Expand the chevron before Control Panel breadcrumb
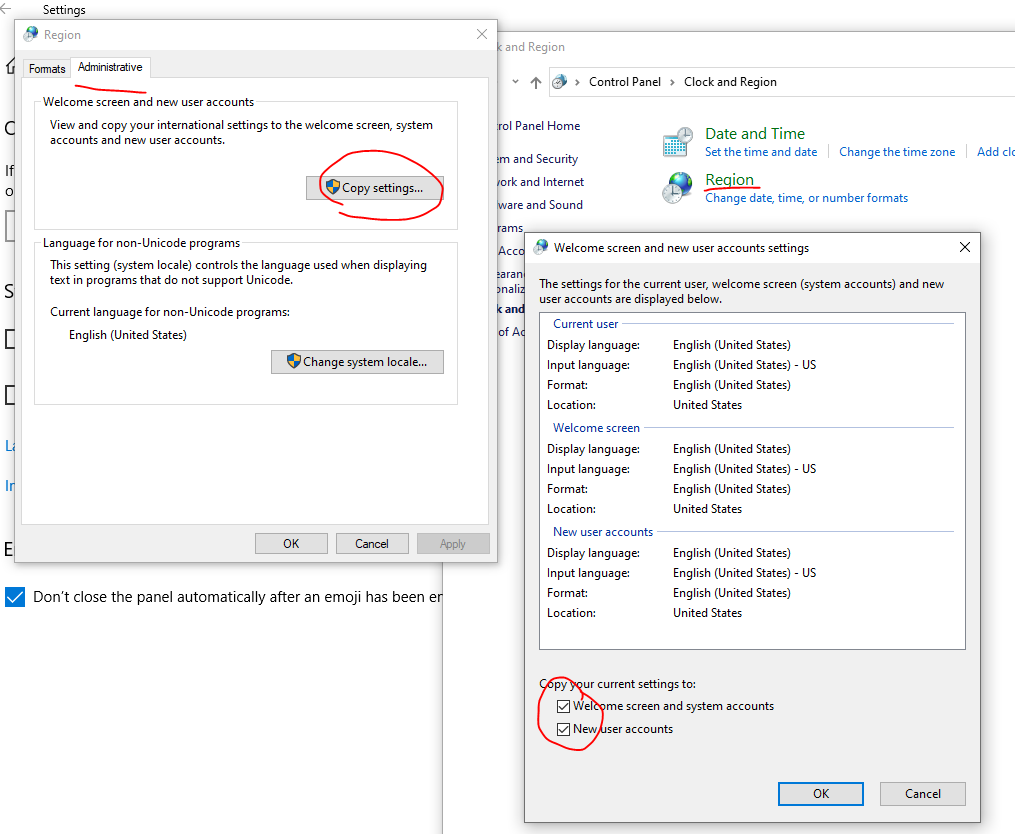The image size is (1015, 834). point(578,82)
